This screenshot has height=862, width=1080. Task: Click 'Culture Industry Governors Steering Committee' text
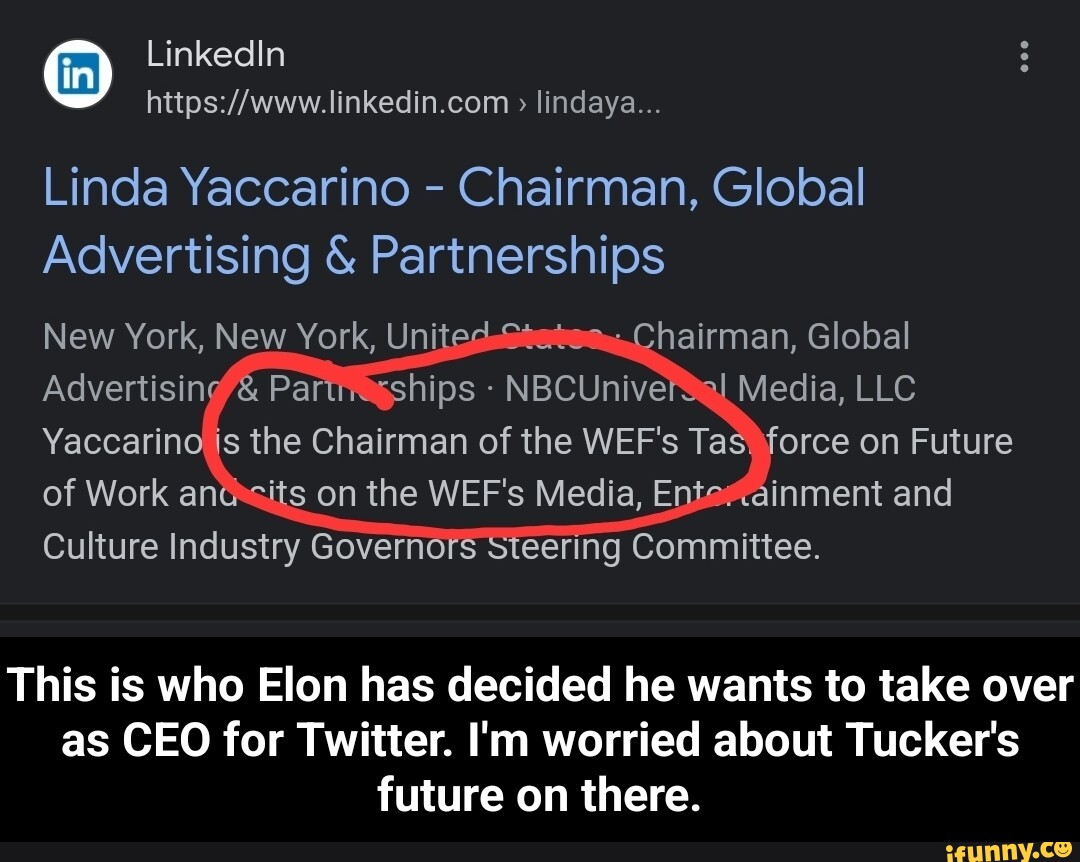pyautogui.click(x=431, y=546)
